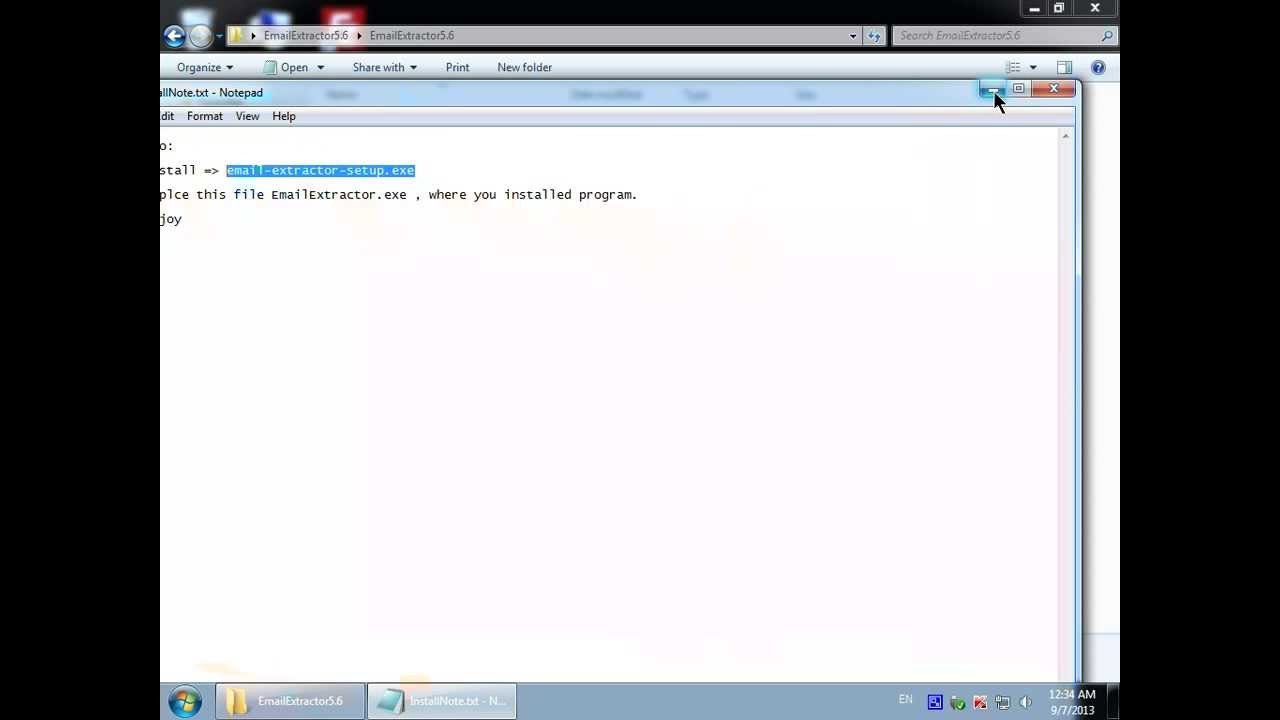
Task: Click the word EmailExtractor.exe in Notepad
Action: pyautogui.click(x=339, y=195)
